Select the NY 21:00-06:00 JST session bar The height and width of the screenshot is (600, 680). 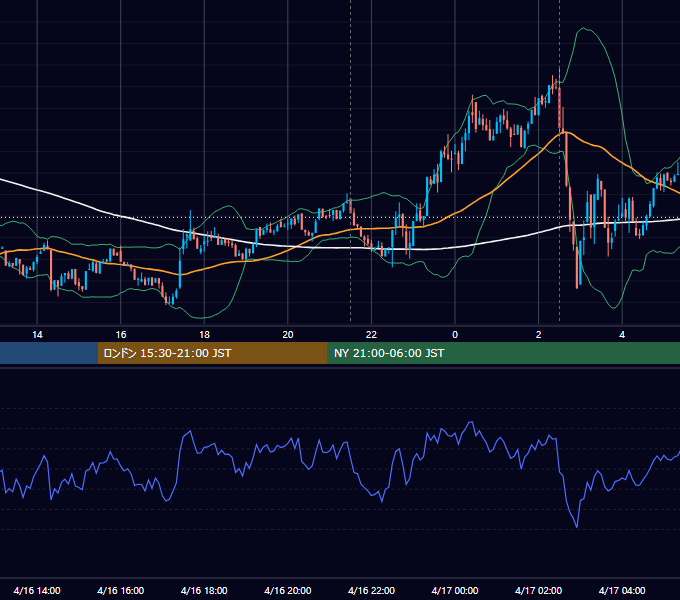[x=503, y=353]
